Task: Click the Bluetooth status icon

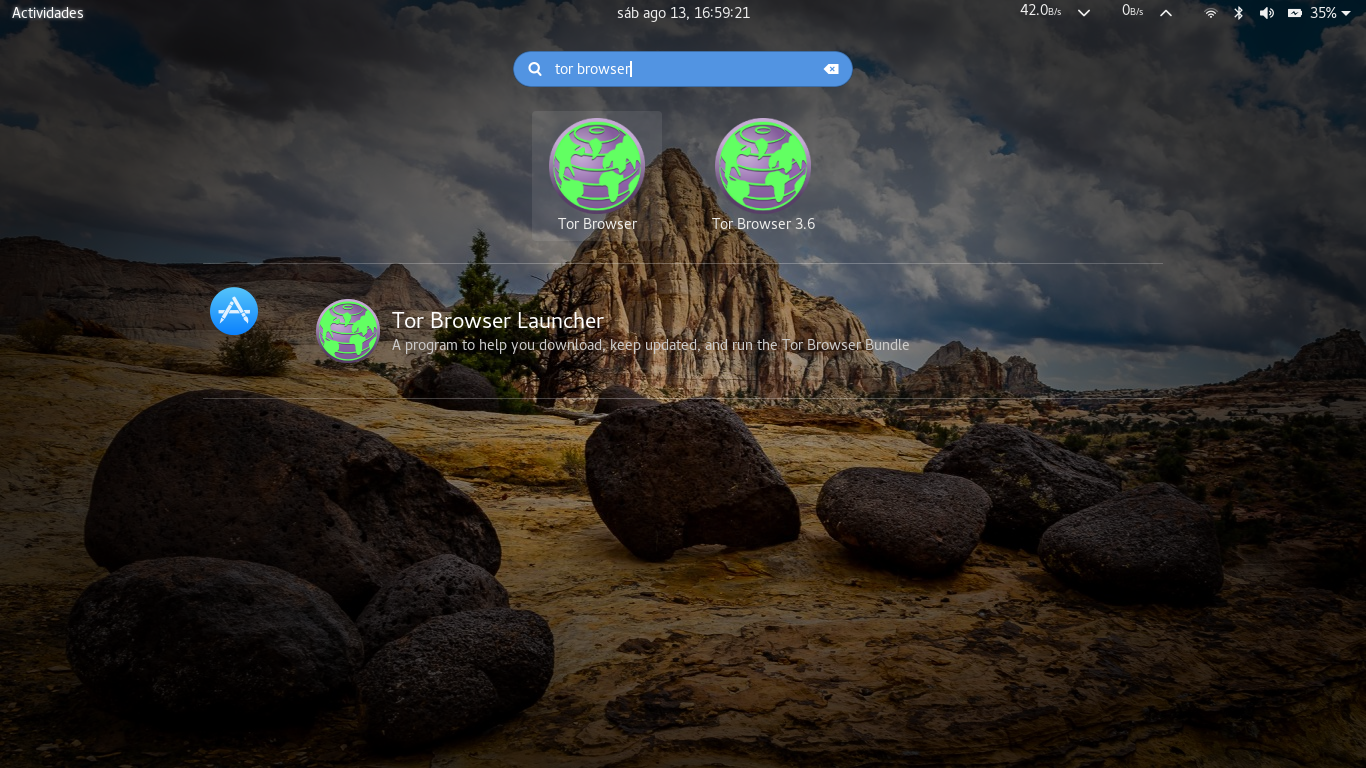Action: click(x=1238, y=13)
